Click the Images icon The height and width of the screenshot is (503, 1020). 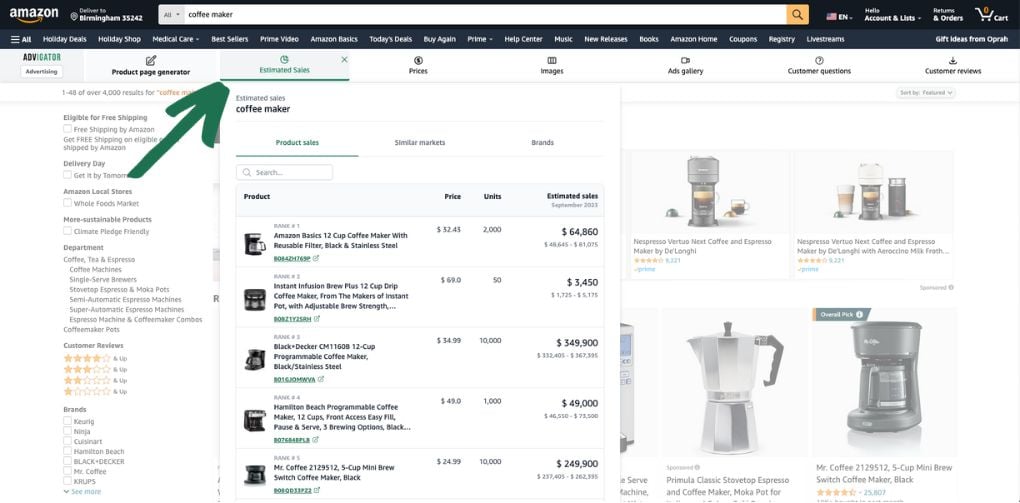pos(552,61)
